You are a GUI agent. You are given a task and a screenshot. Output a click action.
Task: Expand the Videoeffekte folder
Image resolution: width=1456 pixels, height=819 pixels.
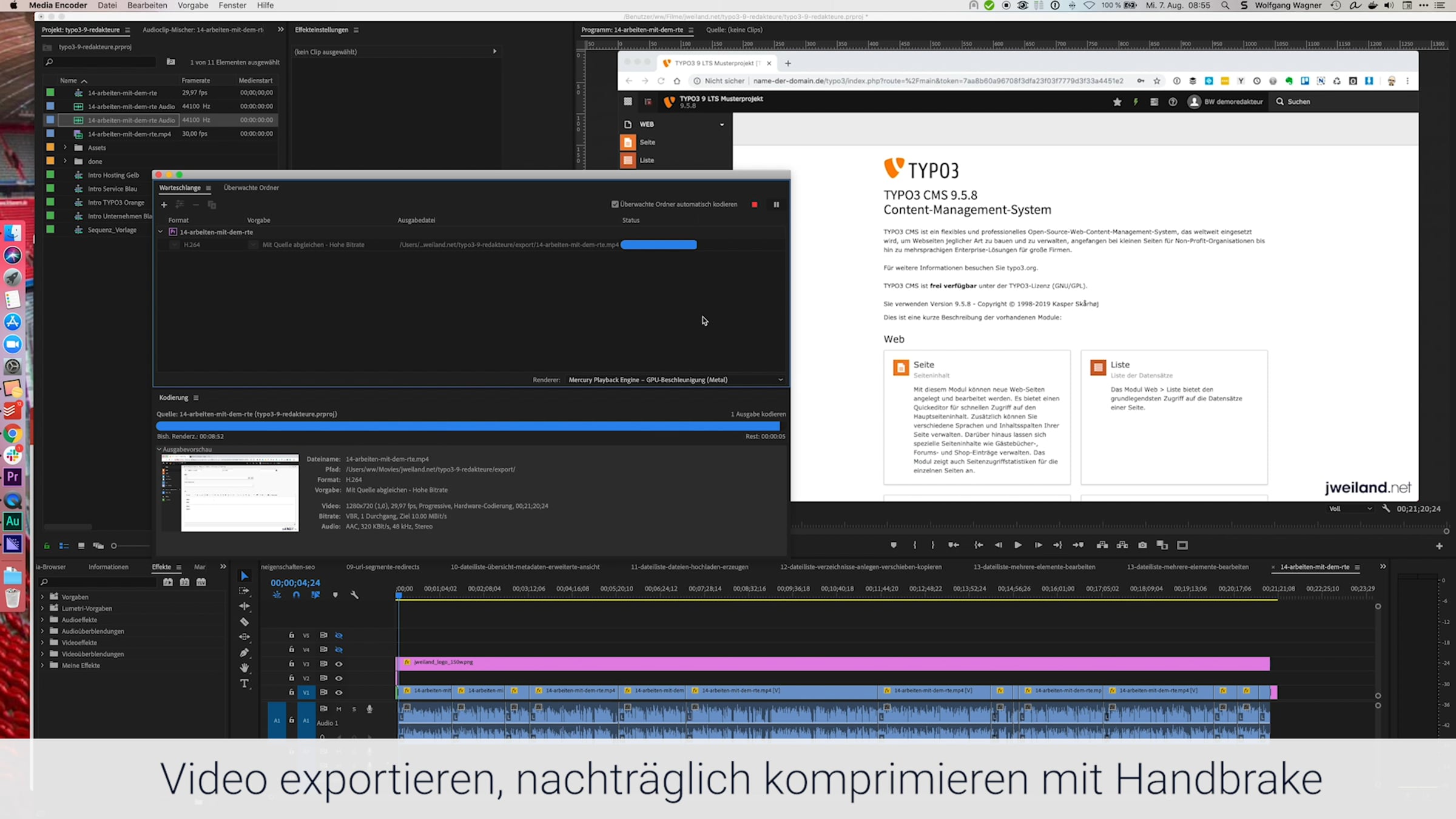42,642
